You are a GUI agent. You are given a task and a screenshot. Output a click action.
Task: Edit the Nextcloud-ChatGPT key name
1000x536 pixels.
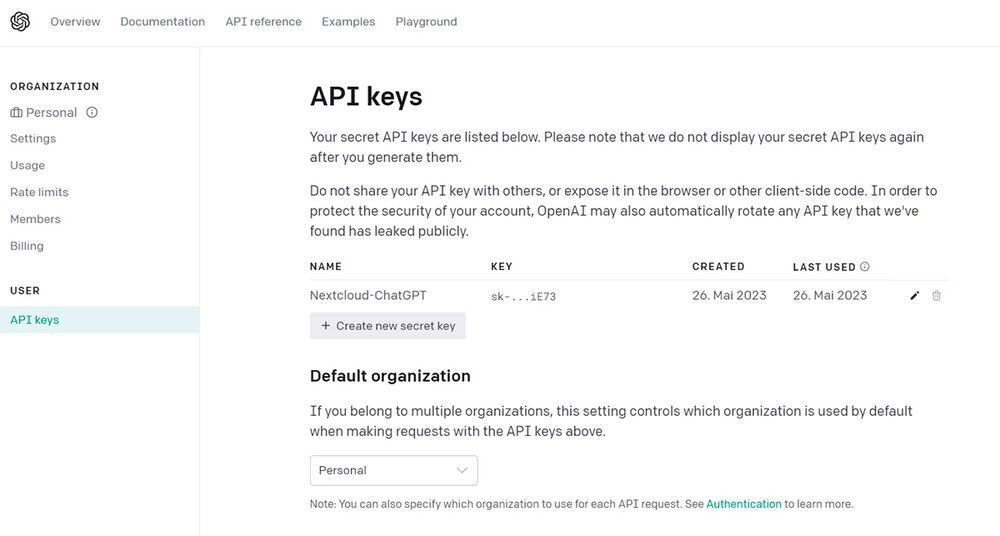(x=914, y=296)
